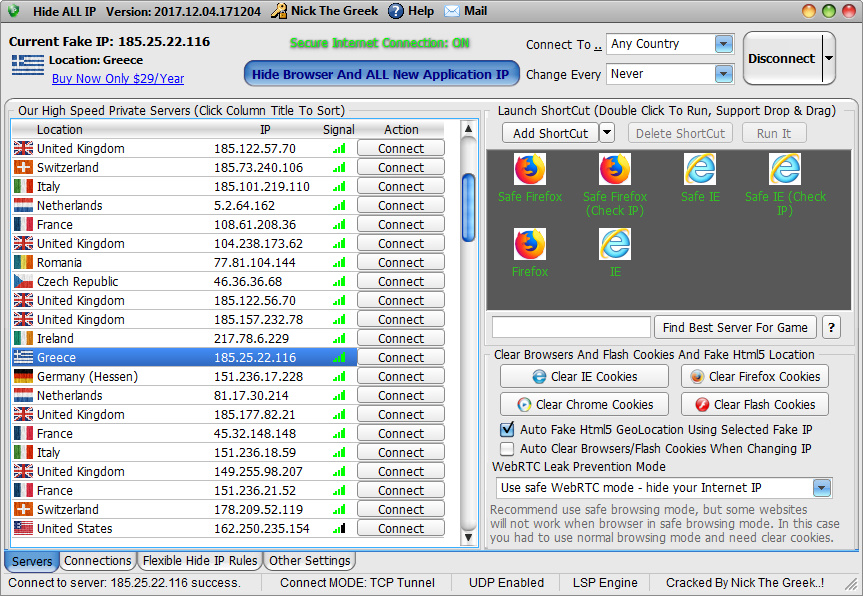Connect to Ireland server 217.78.6.229
This screenshot has width=863, height=596.
[x=401, y=338]
